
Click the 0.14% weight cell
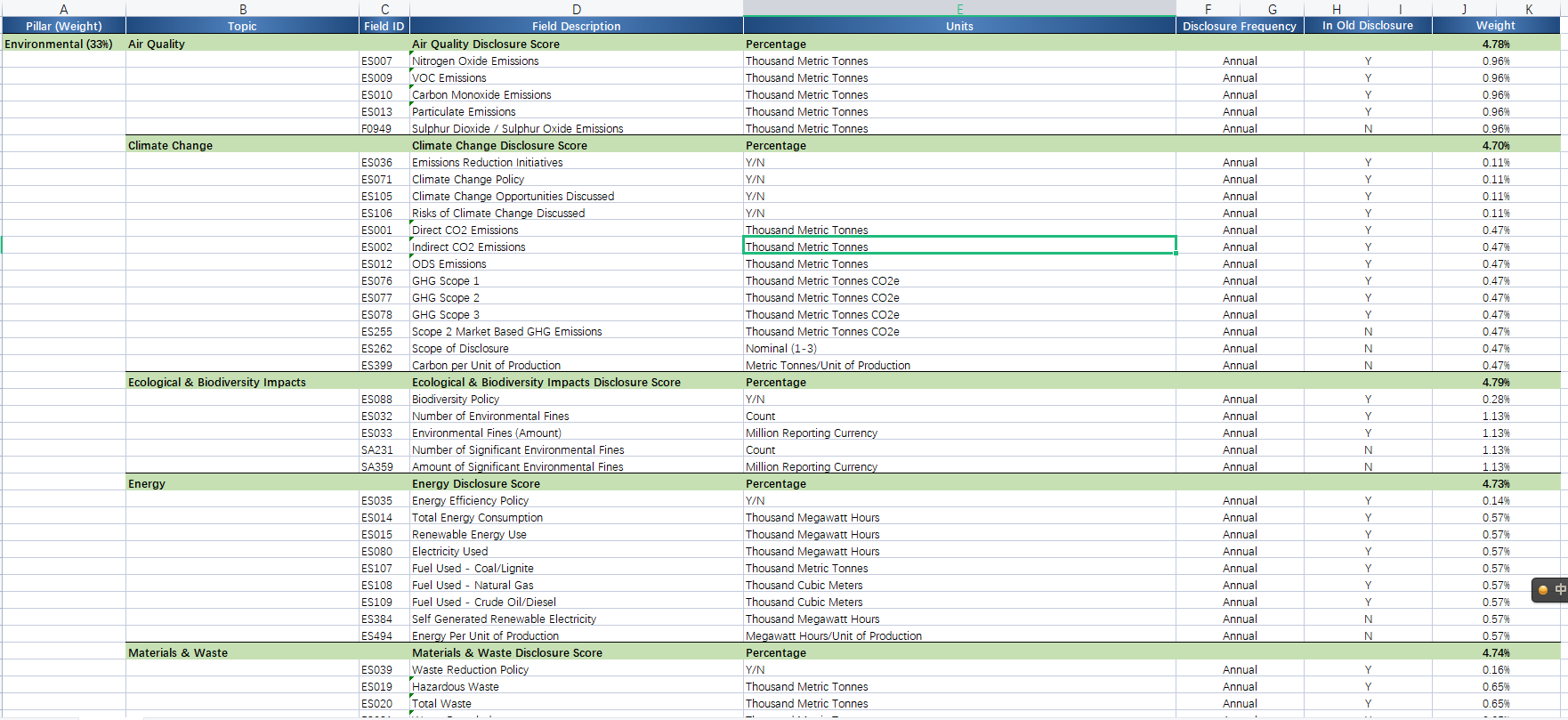point(1496,500)
